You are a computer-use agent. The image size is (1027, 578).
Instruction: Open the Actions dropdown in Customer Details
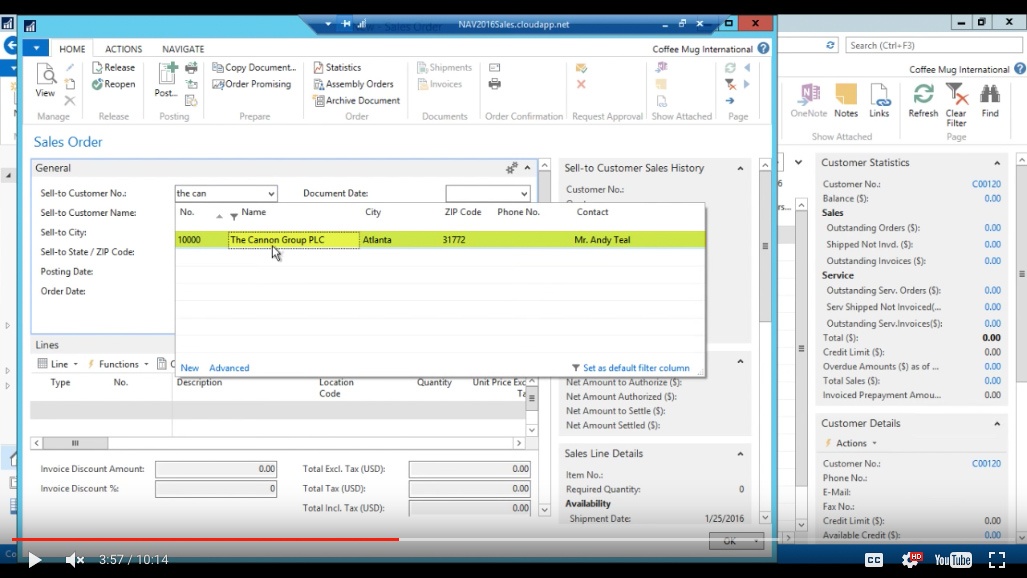[x=851, y=443]
